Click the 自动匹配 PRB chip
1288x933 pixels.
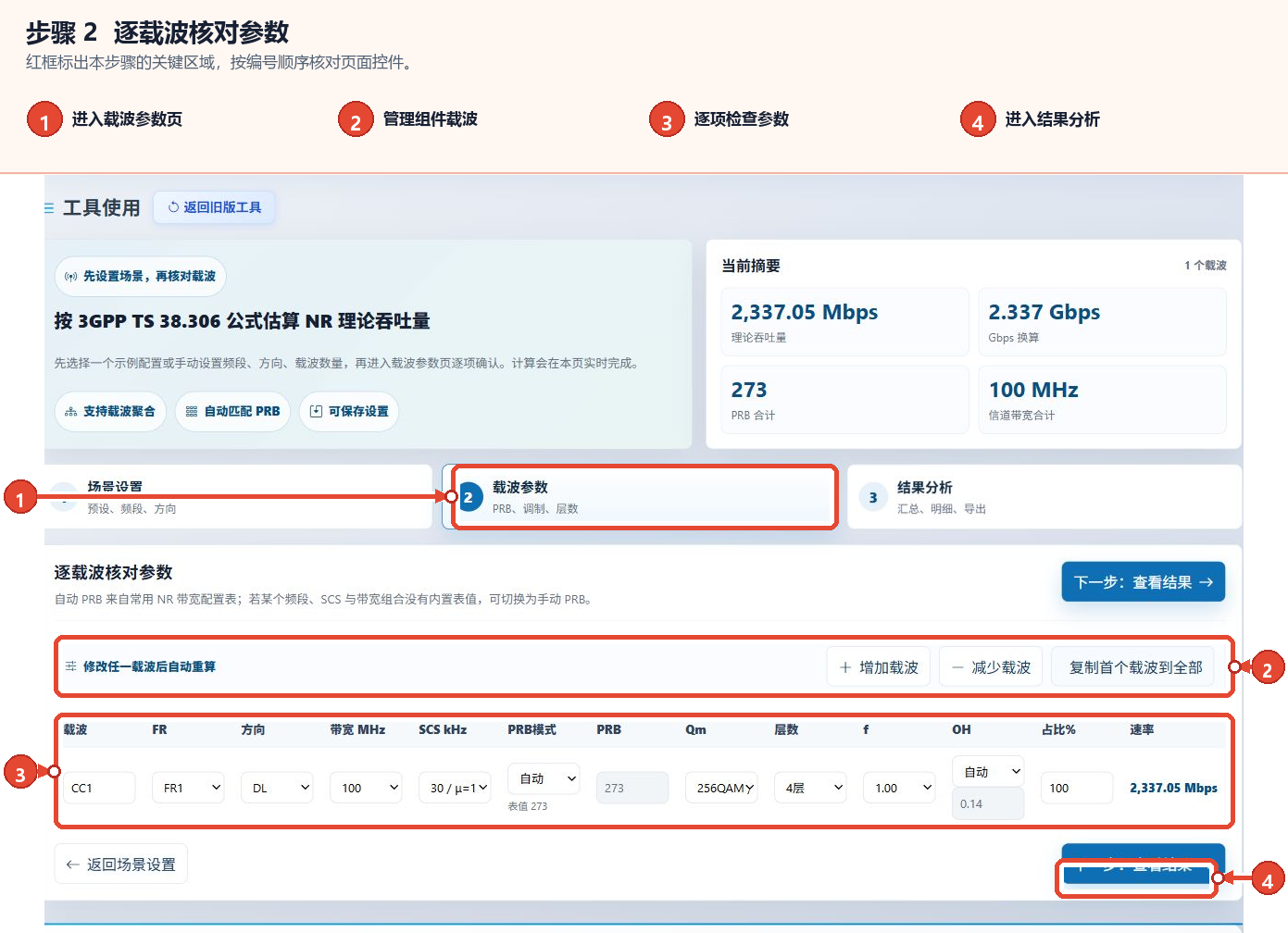point(232,411)
